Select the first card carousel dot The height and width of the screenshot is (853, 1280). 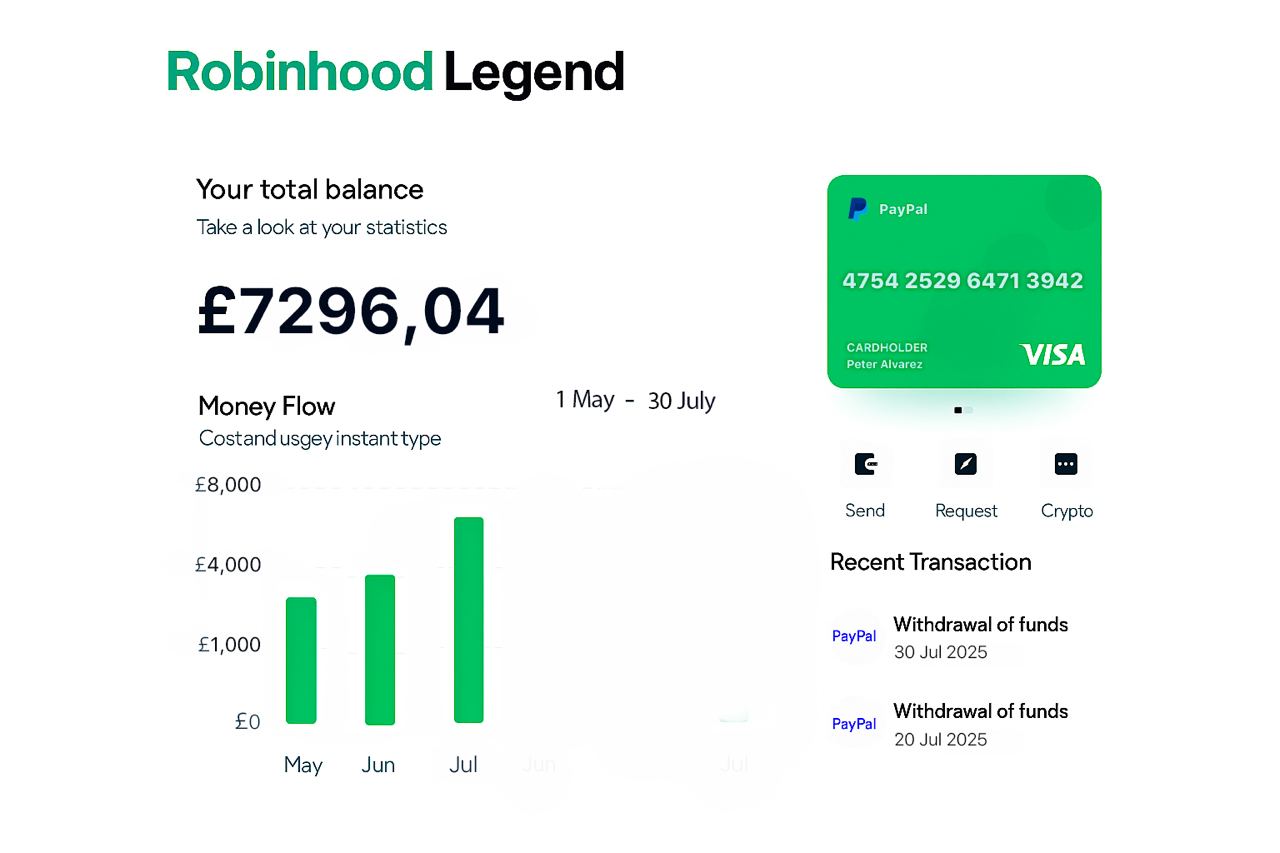(958, 410)
